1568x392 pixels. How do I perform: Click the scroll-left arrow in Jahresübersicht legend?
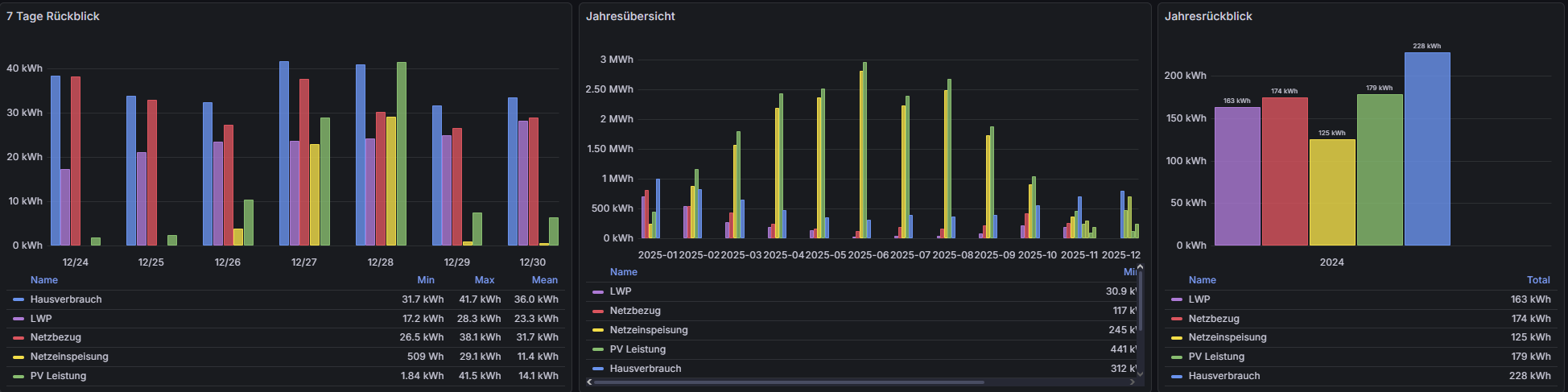(x=589, y=382)
